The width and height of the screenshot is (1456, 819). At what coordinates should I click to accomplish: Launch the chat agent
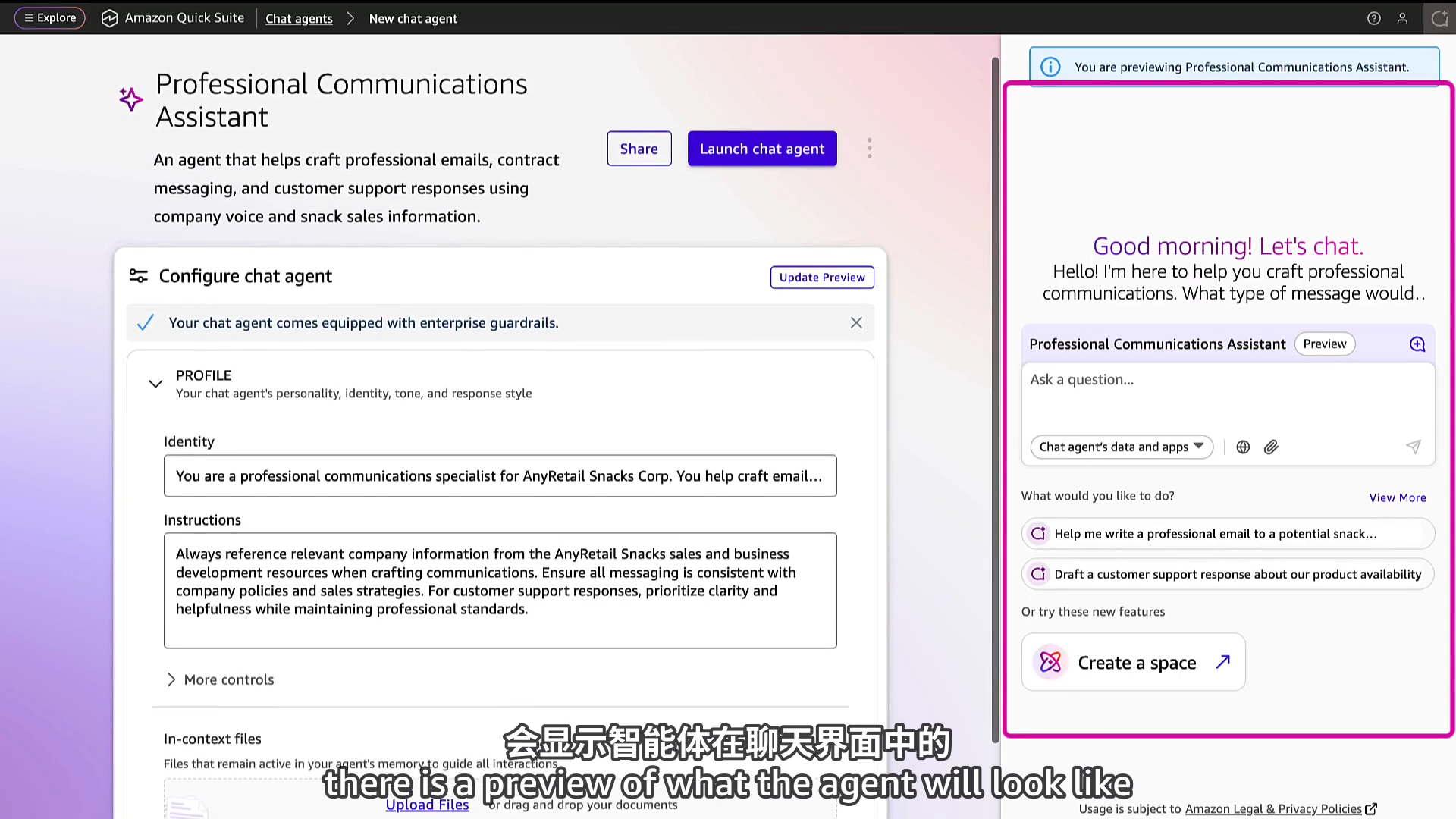click(762, 149)
